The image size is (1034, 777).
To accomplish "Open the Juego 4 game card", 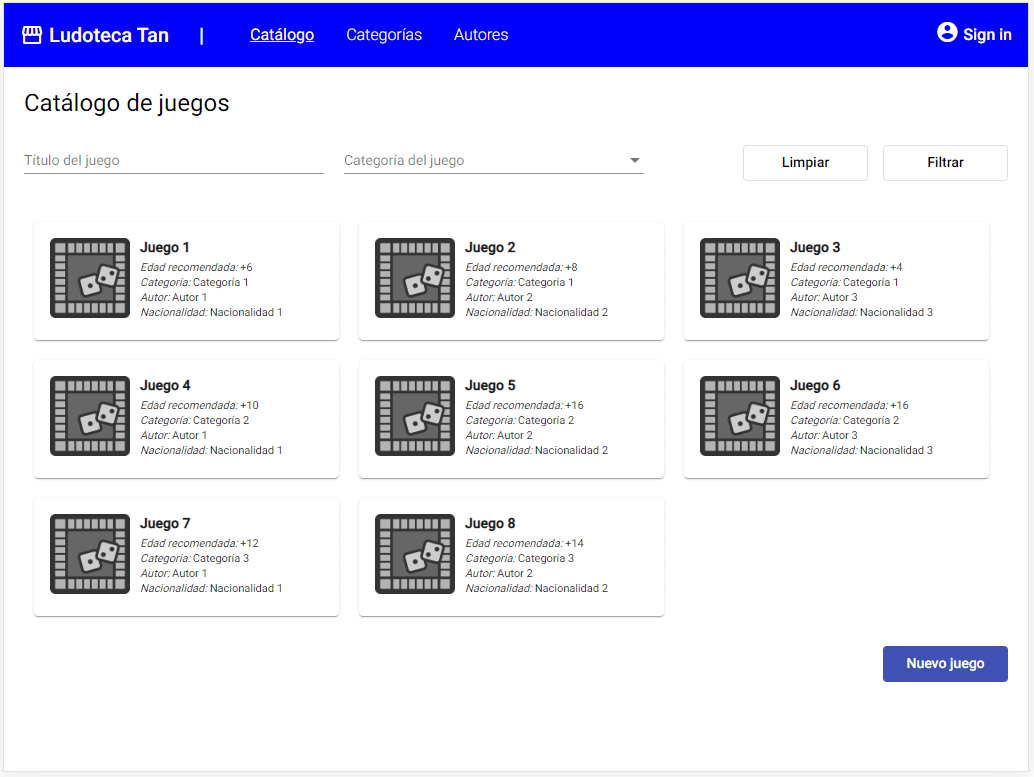I will point(186,418).
